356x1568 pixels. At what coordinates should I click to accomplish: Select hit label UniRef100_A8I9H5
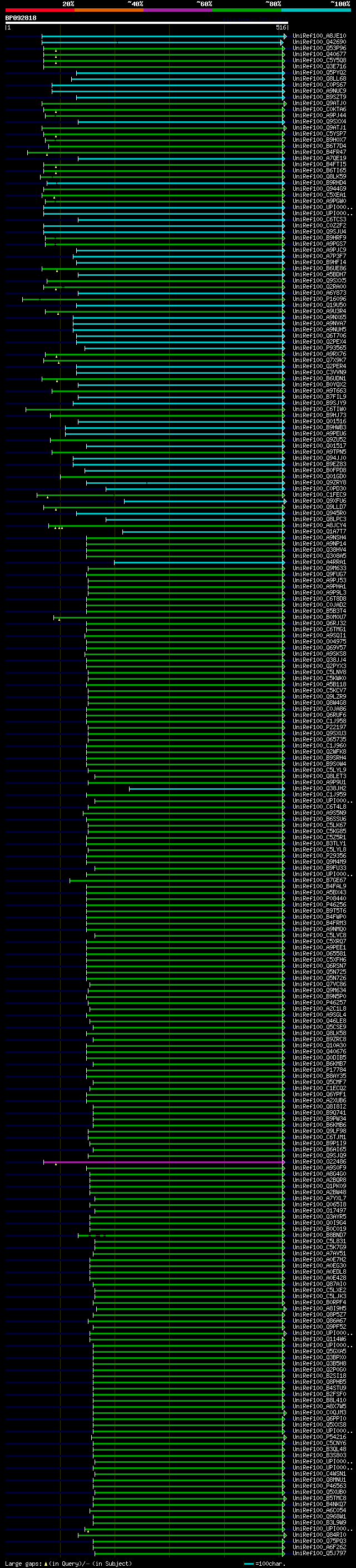click(319, 1308)
